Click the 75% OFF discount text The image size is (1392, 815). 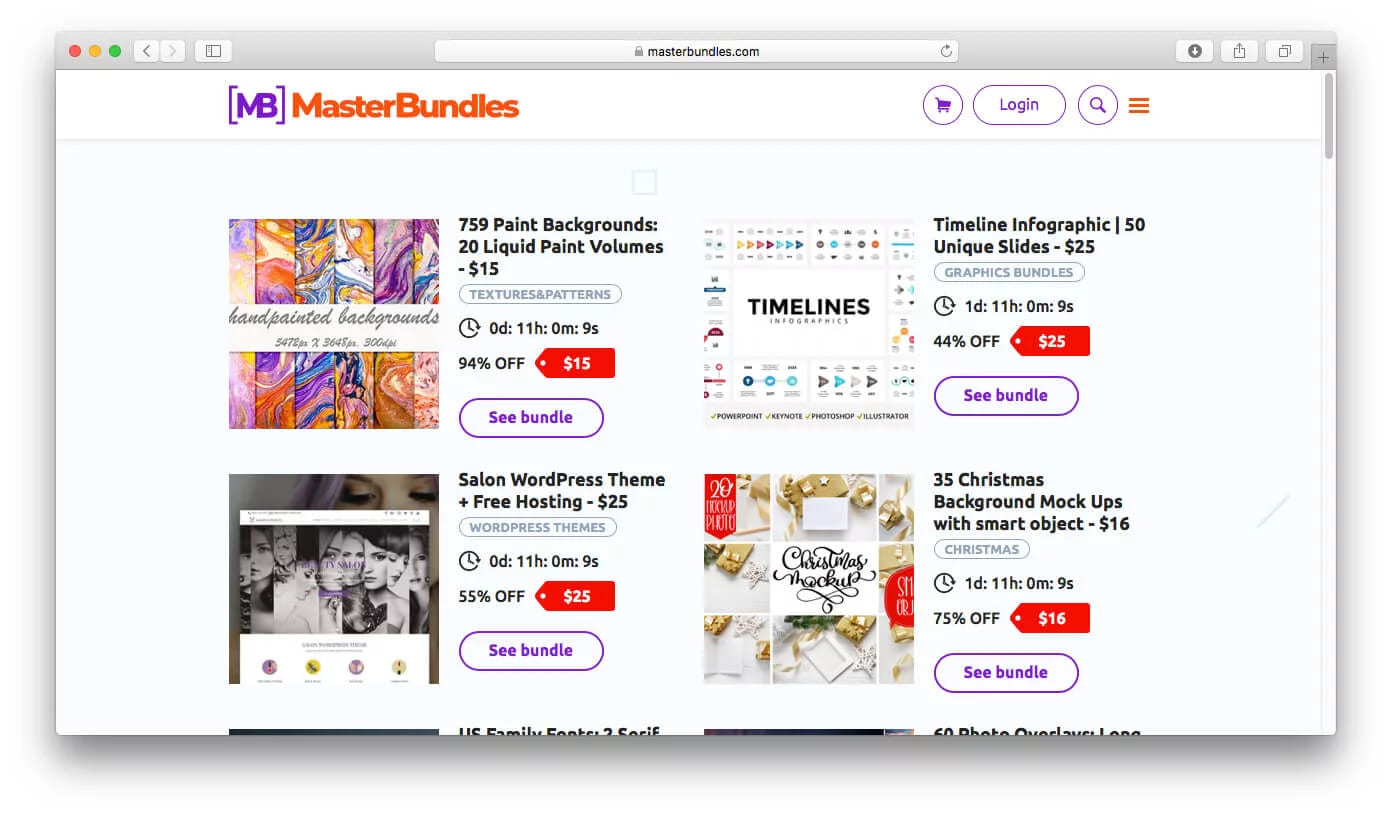[966, 618]
